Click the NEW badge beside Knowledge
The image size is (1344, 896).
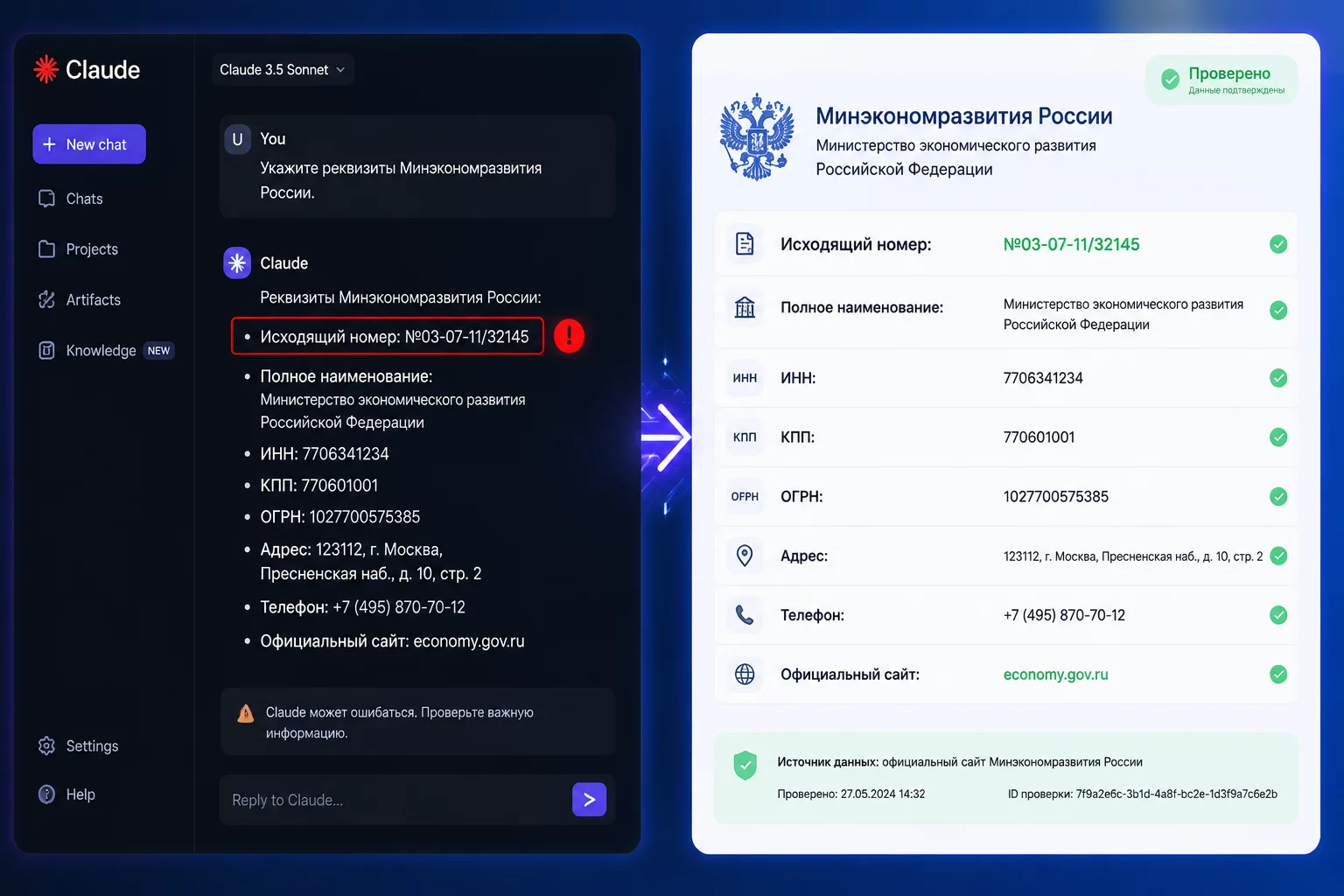(159, 351)
